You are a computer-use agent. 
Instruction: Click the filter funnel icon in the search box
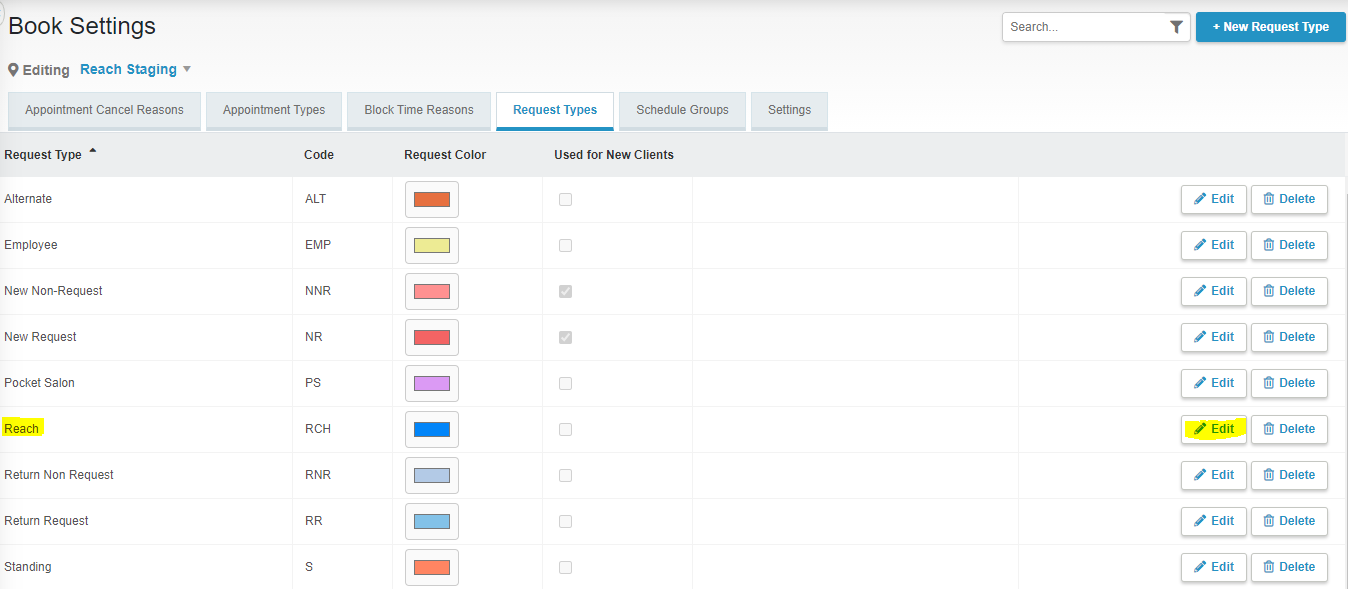tap(1176, 27)
